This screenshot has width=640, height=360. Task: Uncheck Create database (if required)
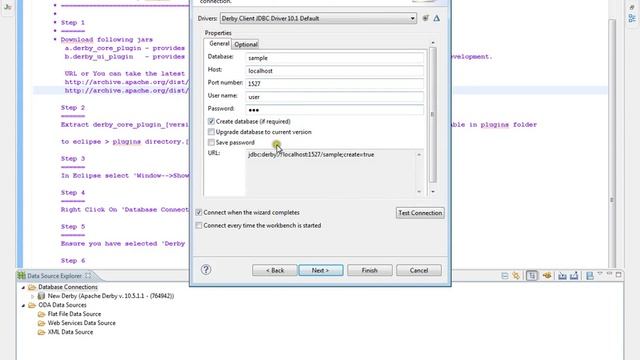pyautogui.click(x=211, y=121)
